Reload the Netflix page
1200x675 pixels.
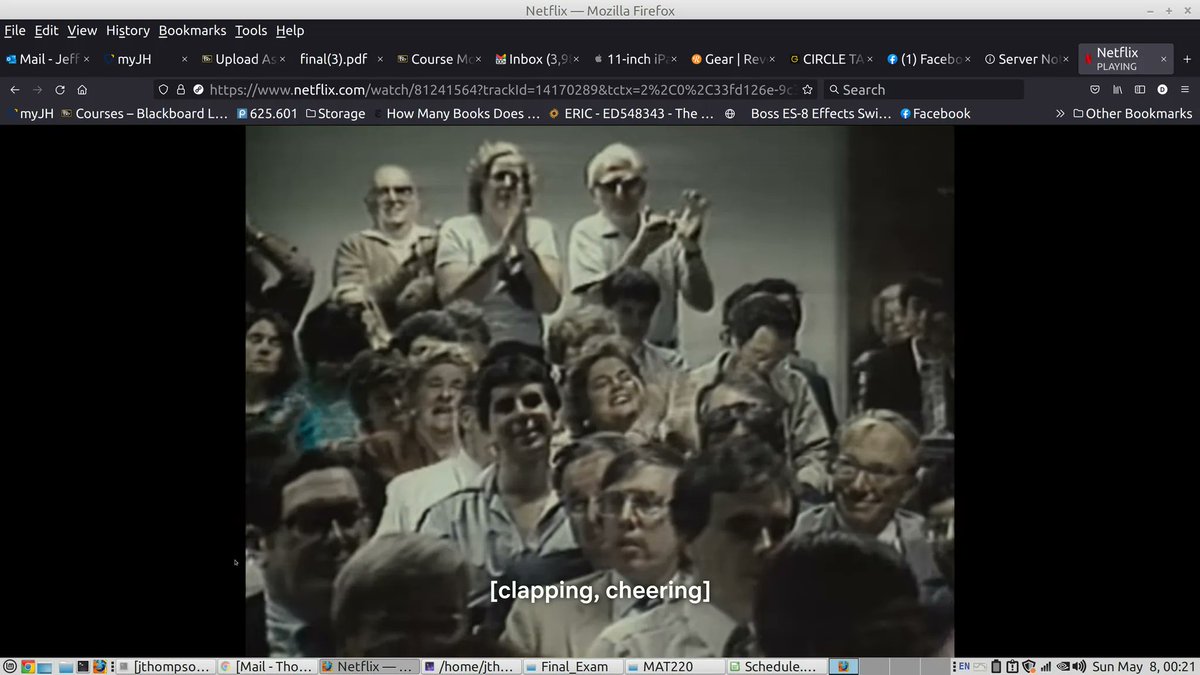59,89
